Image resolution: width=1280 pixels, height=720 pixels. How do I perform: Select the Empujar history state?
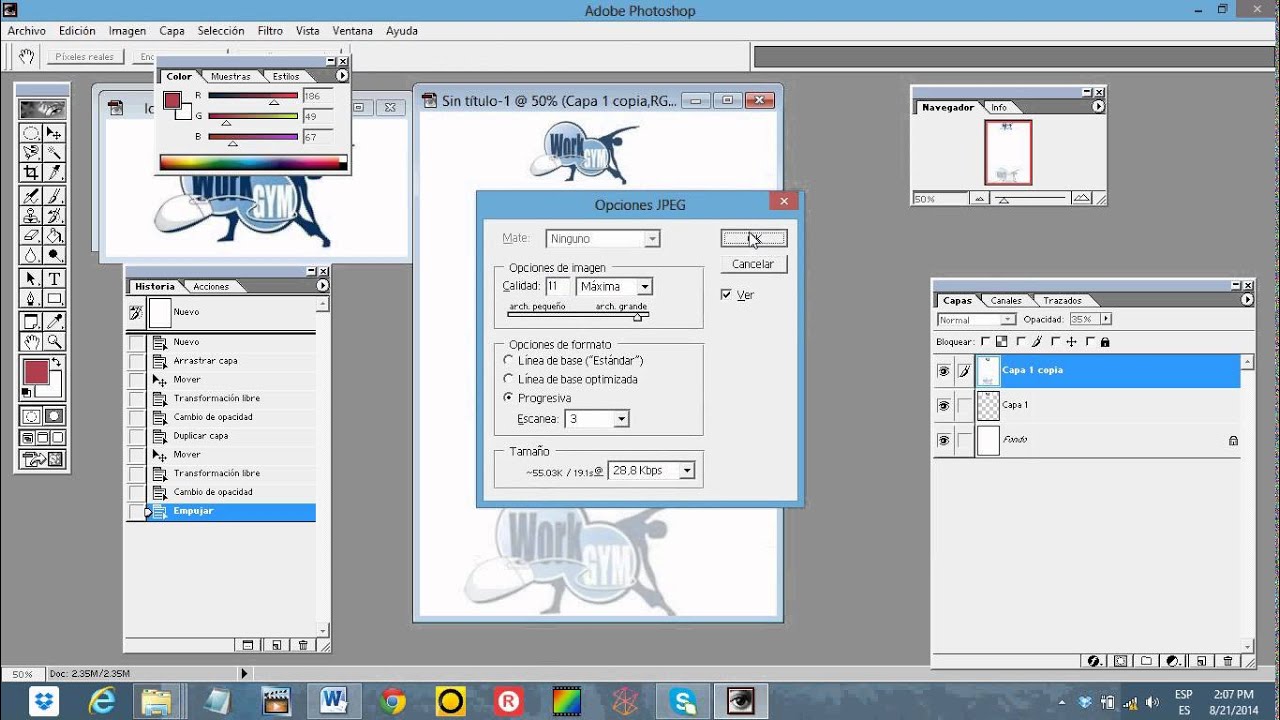tap(231, 512)
